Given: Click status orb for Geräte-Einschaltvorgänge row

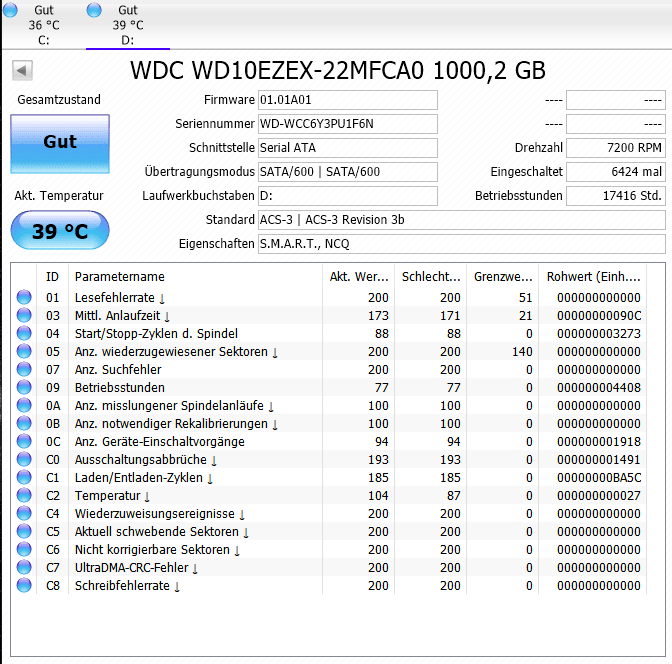Looking at the screenshot, I should [24, 441].
